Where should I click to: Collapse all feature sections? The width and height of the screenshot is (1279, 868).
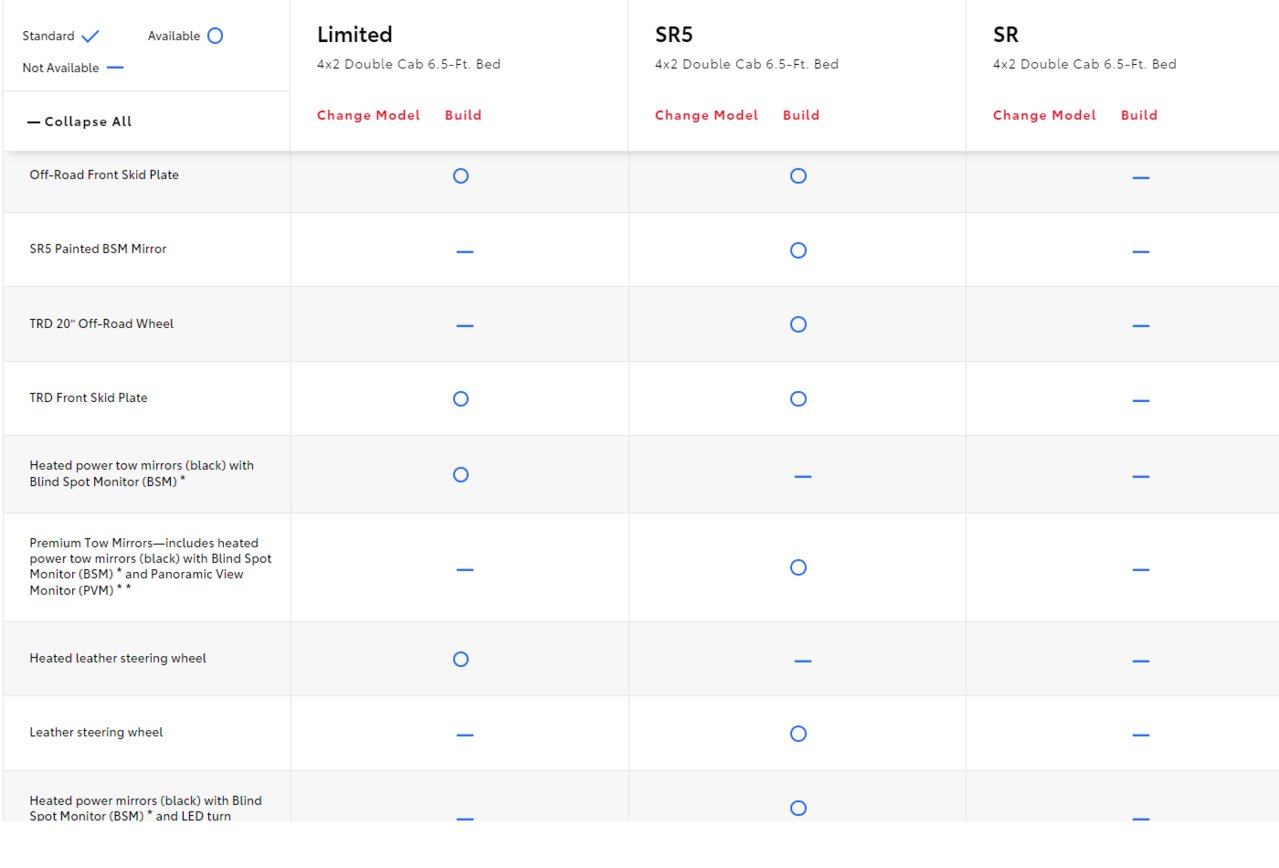pos(80,122)
